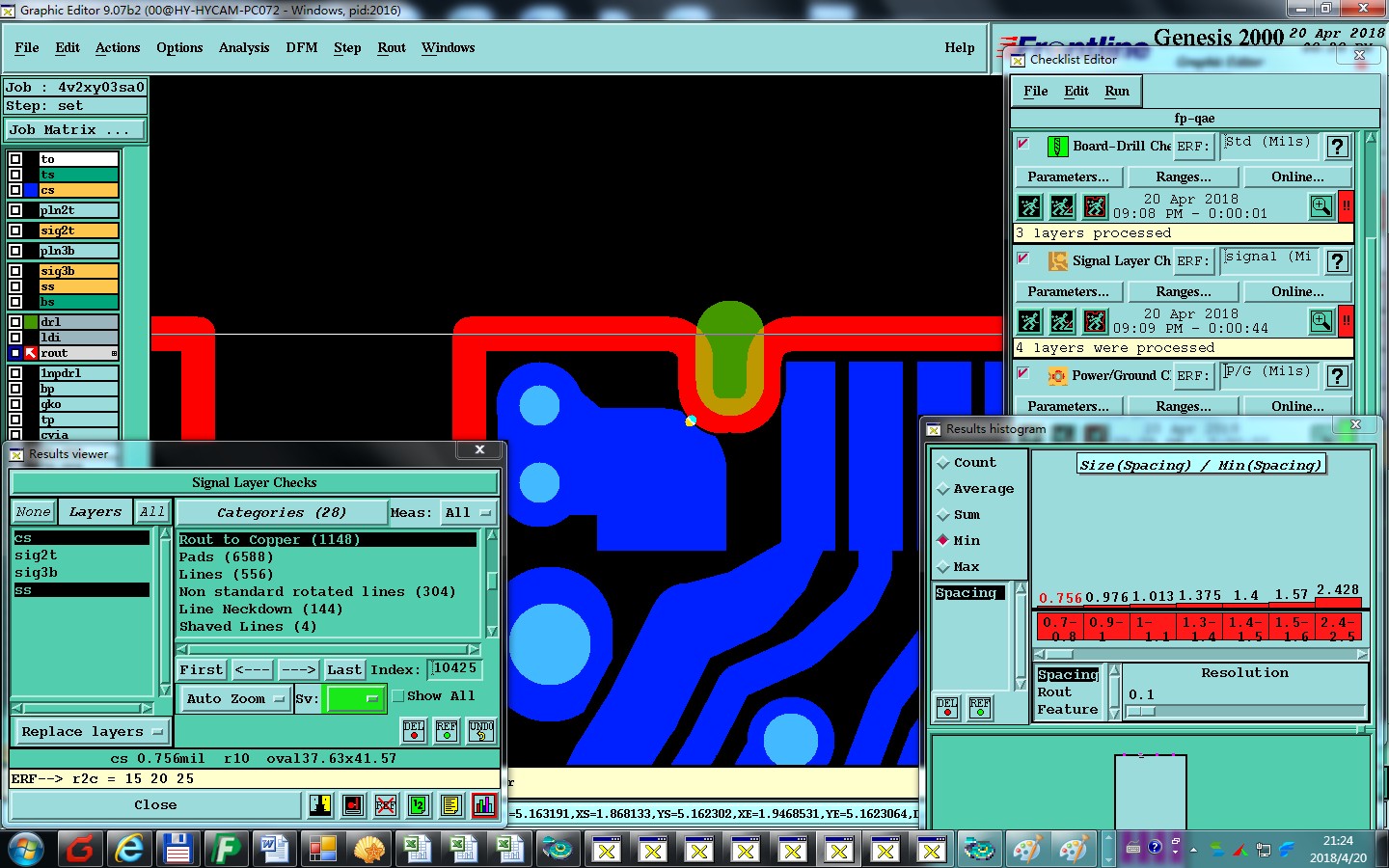Click the yellow notes icon beside Close
The width and height of the screenshot is (1389, 868).
coord(451,804)
